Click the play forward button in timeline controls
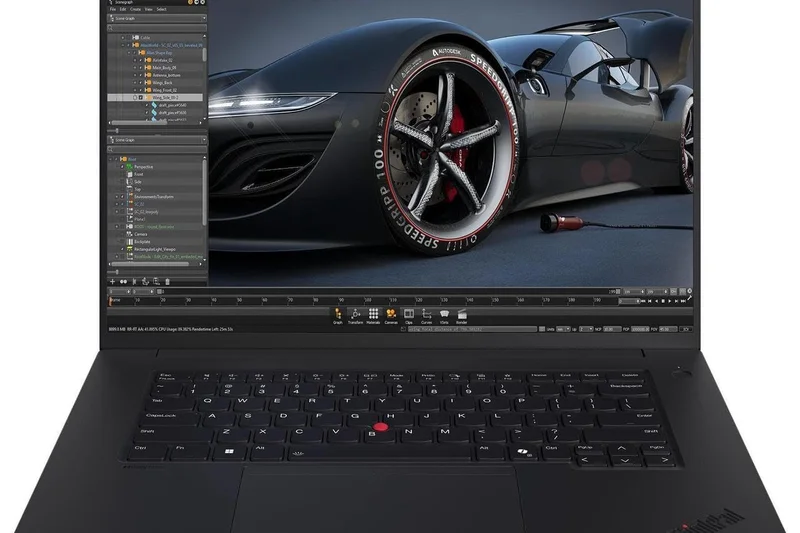Image resolution: width=800 pixels, height=533 pixels. coord(669,301)
